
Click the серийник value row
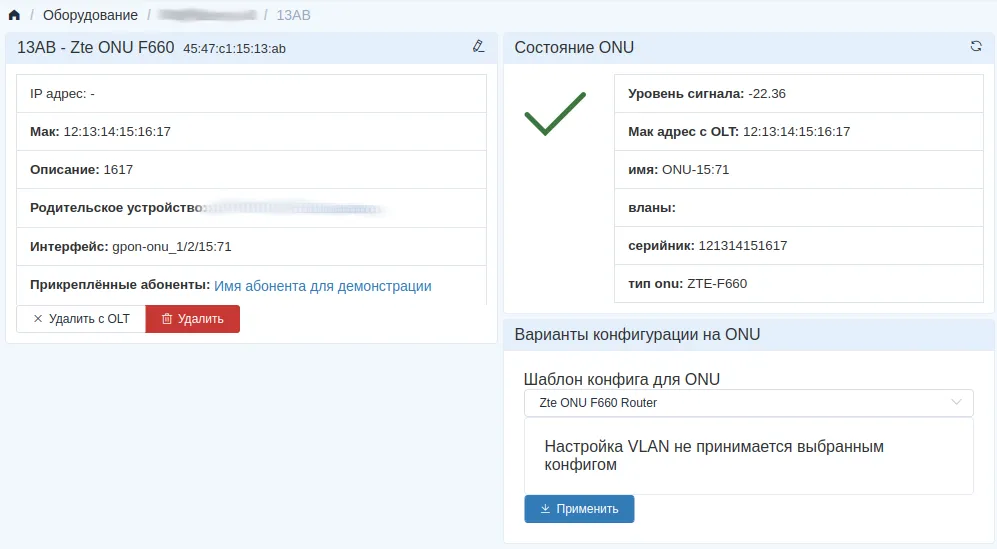click(x=798, y=246)
